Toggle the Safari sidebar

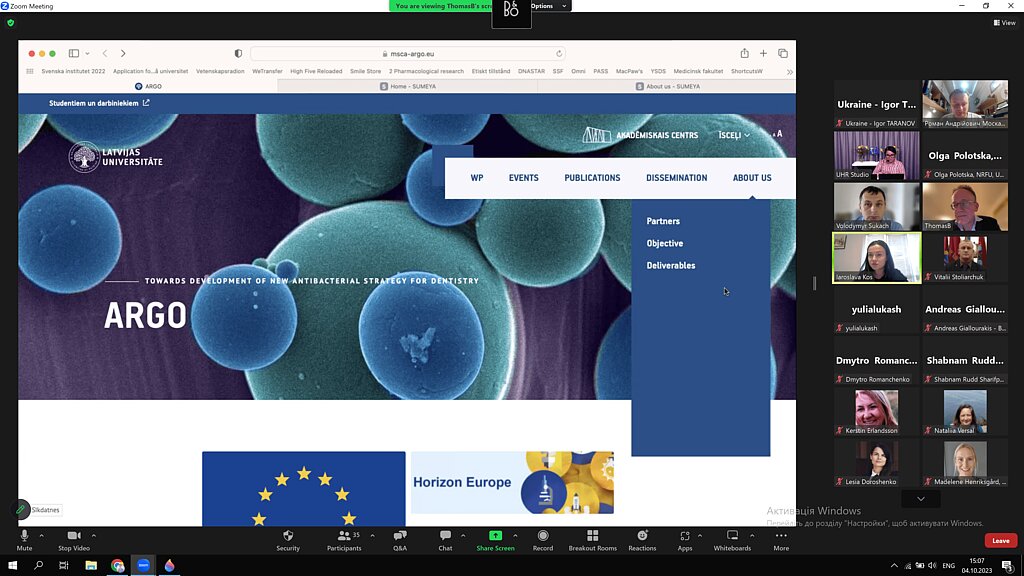(74, 54)
